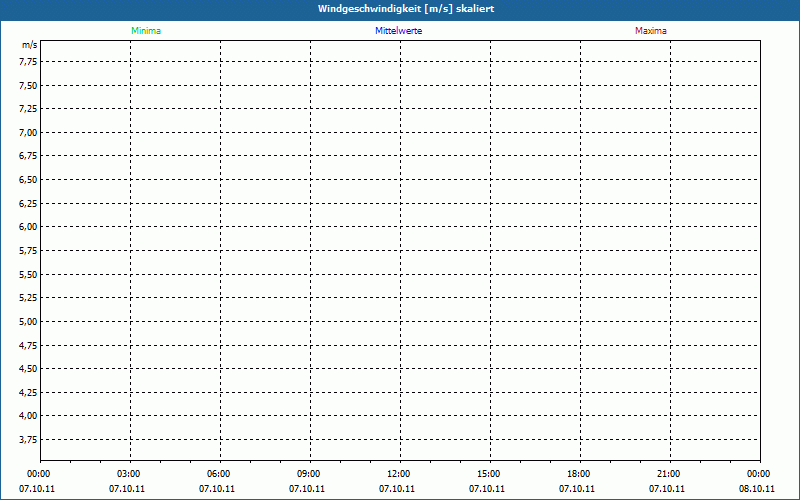
Task: Click the y-axis value '5,25'
Action: (28, 298)
